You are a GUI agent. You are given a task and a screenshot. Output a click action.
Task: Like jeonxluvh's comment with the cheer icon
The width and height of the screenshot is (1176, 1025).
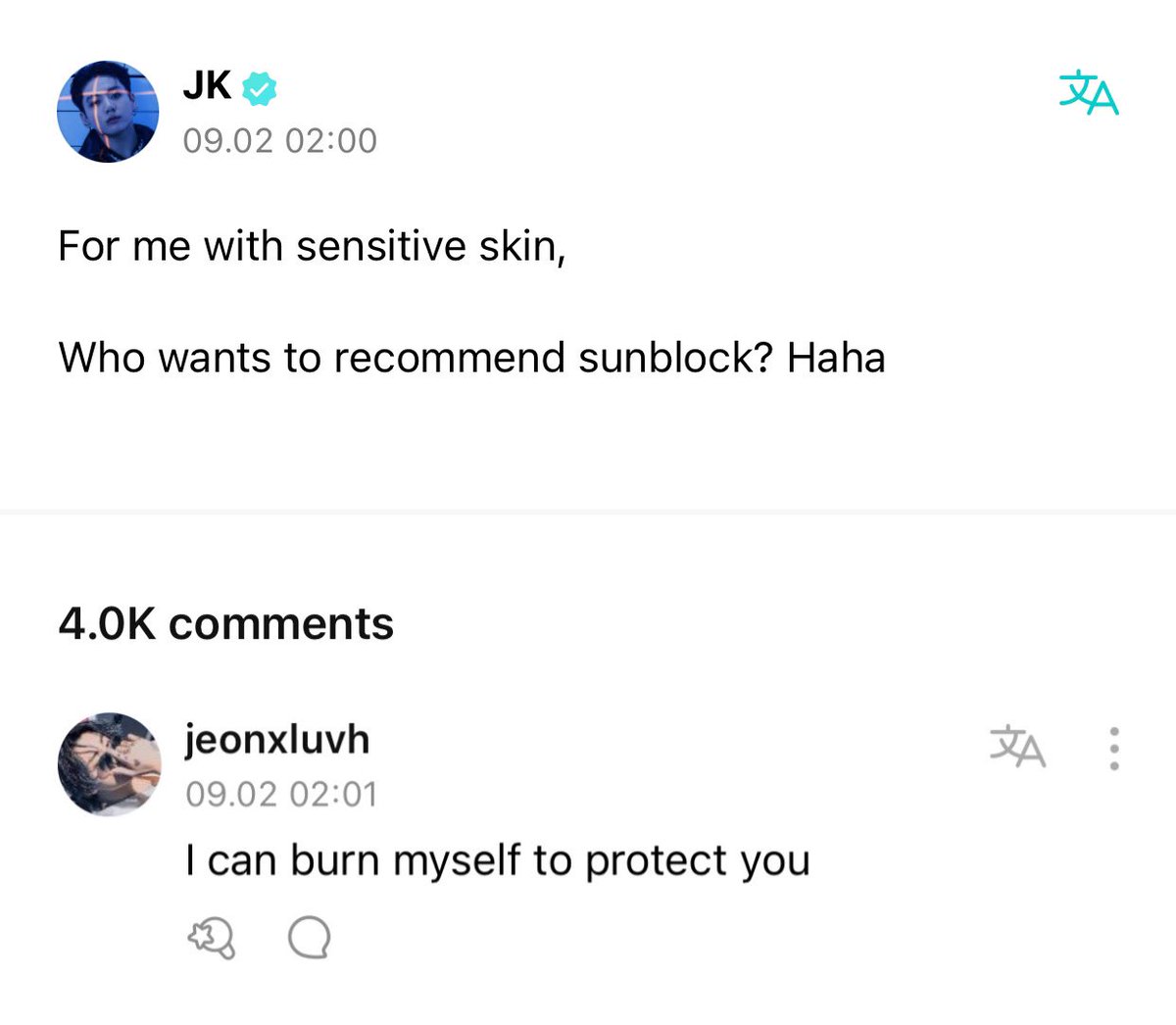click(211, 938)
